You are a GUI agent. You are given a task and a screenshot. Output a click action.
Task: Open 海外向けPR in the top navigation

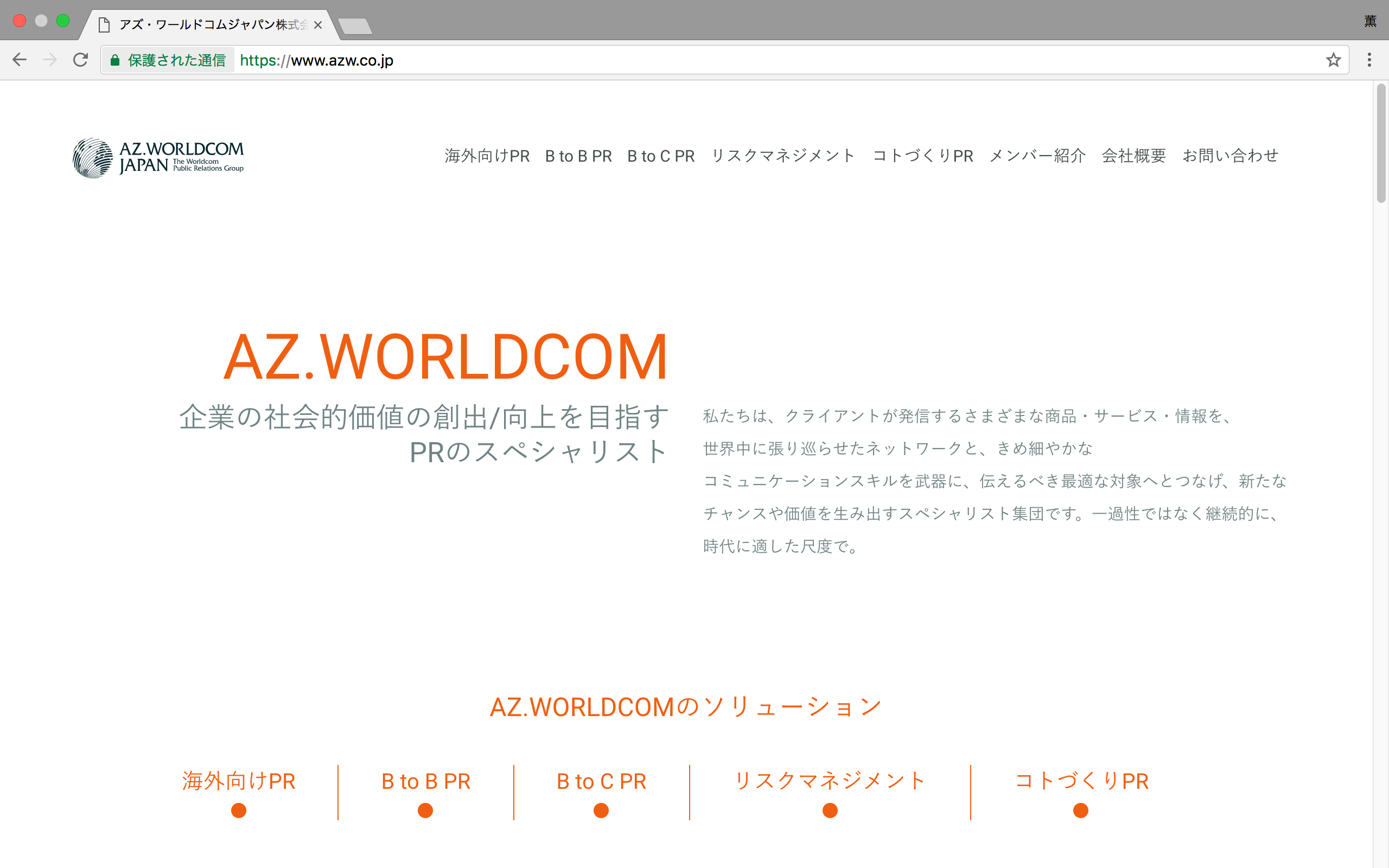pyautogui.click(x=487, y=156)
